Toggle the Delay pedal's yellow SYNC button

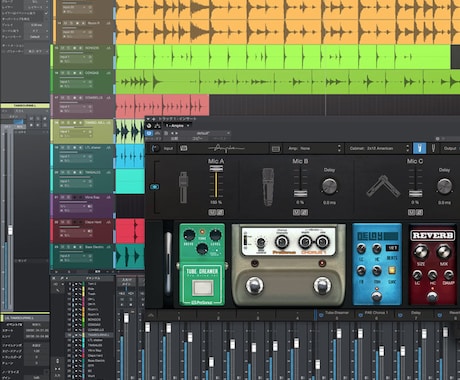[x=392, y=270]
